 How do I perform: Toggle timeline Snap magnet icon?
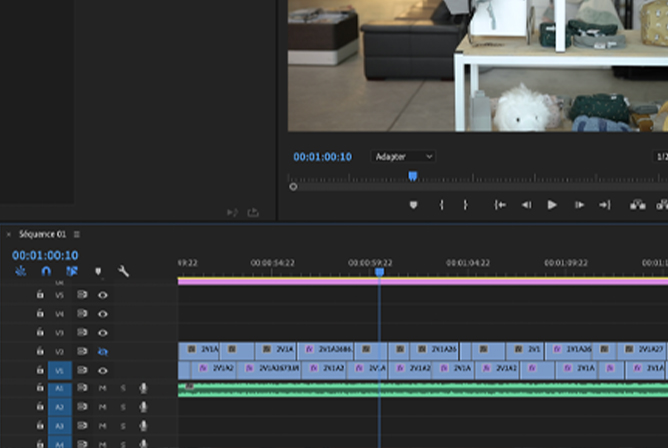[46, 271]
